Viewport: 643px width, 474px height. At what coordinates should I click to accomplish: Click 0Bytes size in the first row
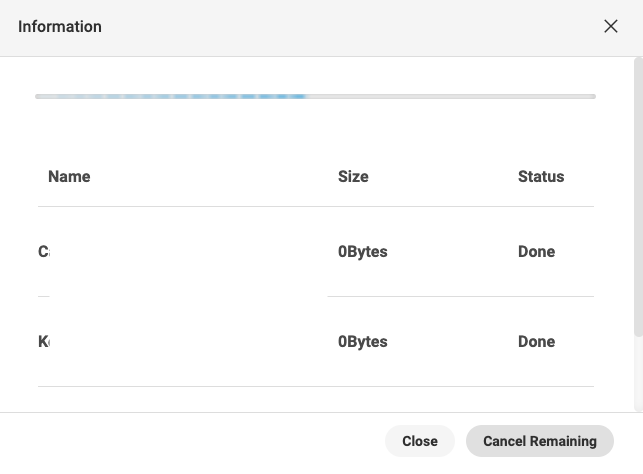coord(362,252)
